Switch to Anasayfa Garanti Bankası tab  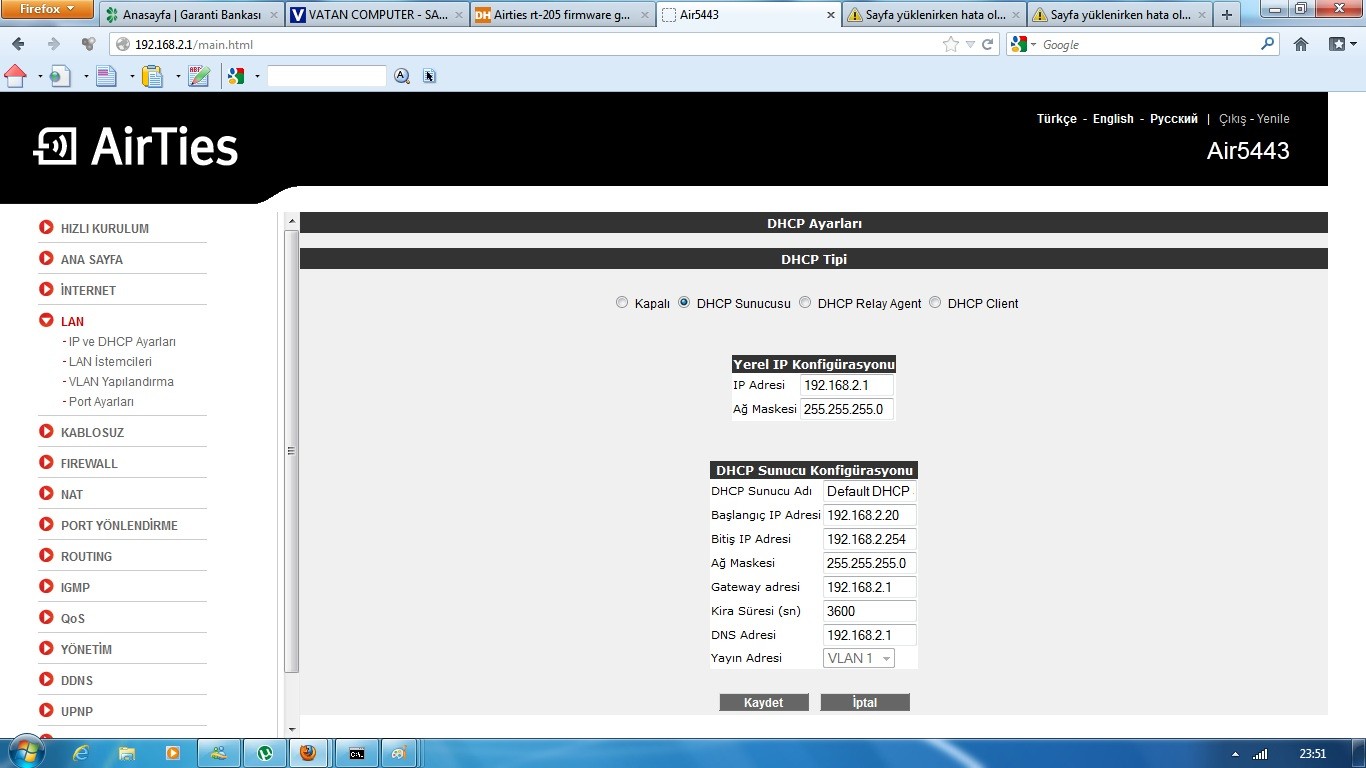click(x=190, y=15)
